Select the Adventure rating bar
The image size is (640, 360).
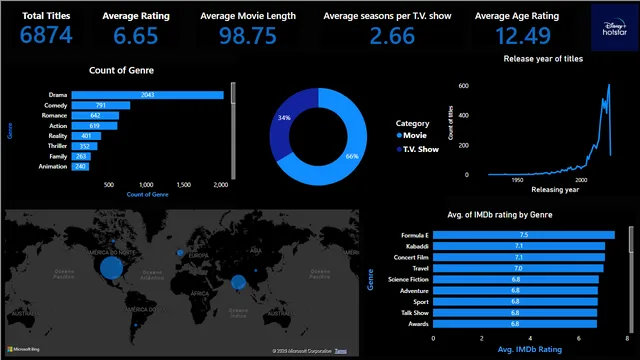[516, 291]
